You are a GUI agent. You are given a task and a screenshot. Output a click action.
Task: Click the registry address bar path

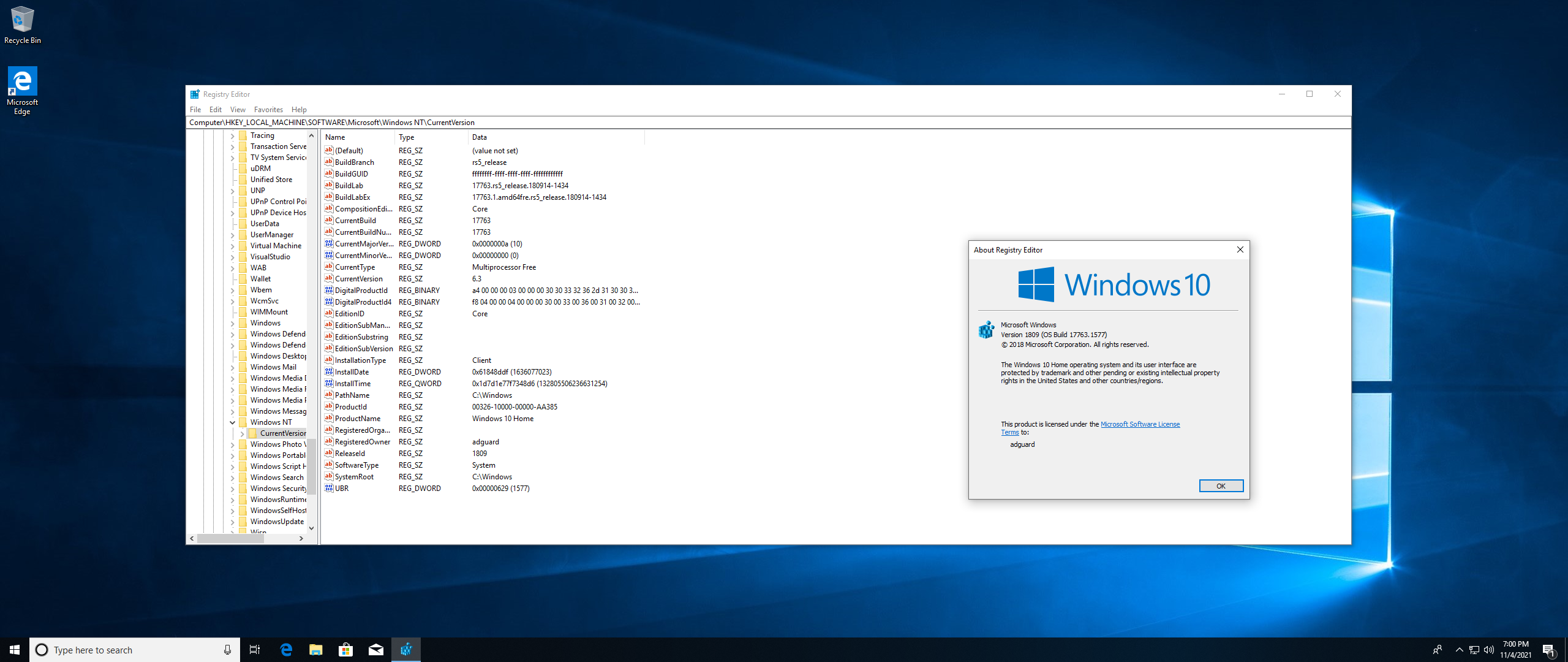pyautogui.click(x=768, y=123)
